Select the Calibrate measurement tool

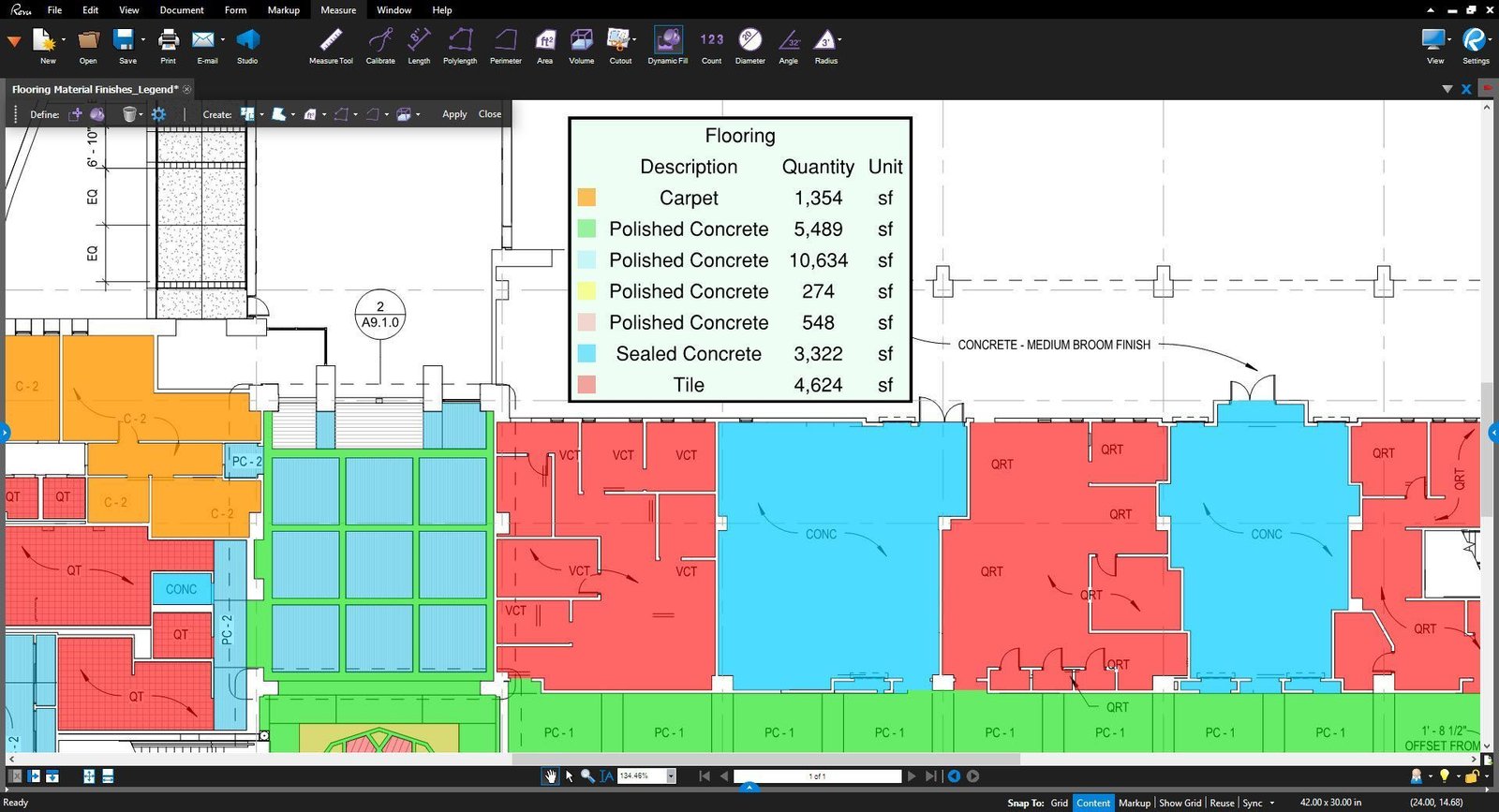click(x=379, y=44)
